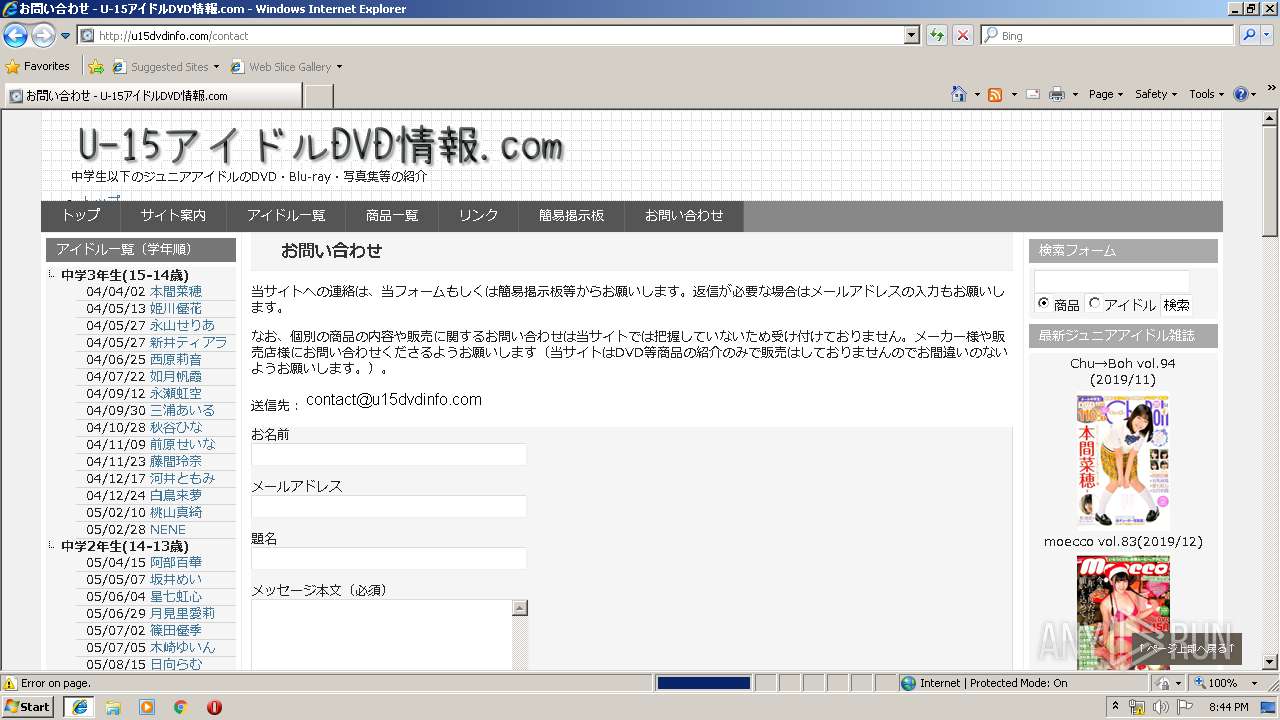Screen dimensions: 1280x720
Task: Click the 100% zoom level button
Action: [1215, 683]
